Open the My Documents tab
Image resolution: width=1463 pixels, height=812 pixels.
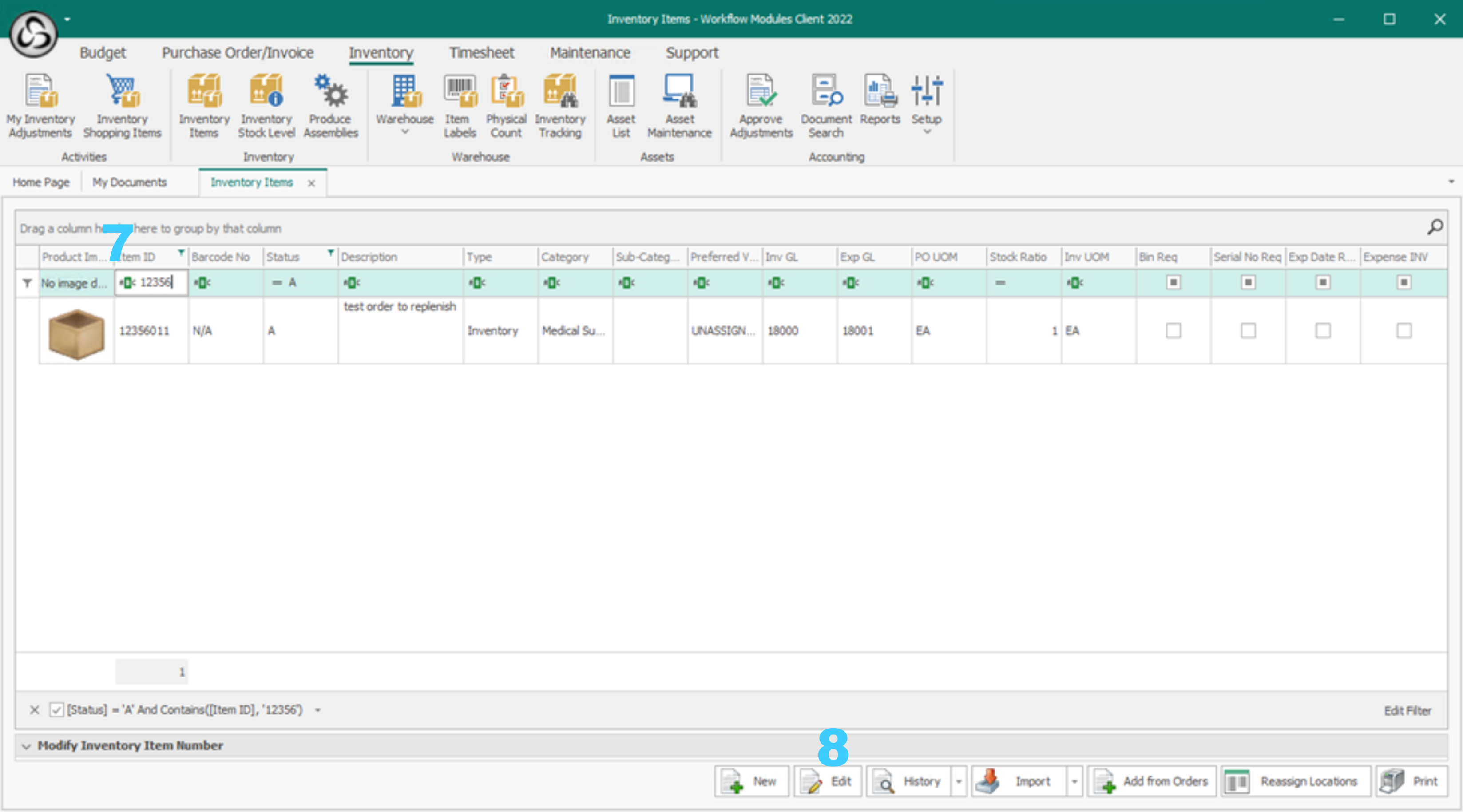pyautogui.click(x=130, y=182)
